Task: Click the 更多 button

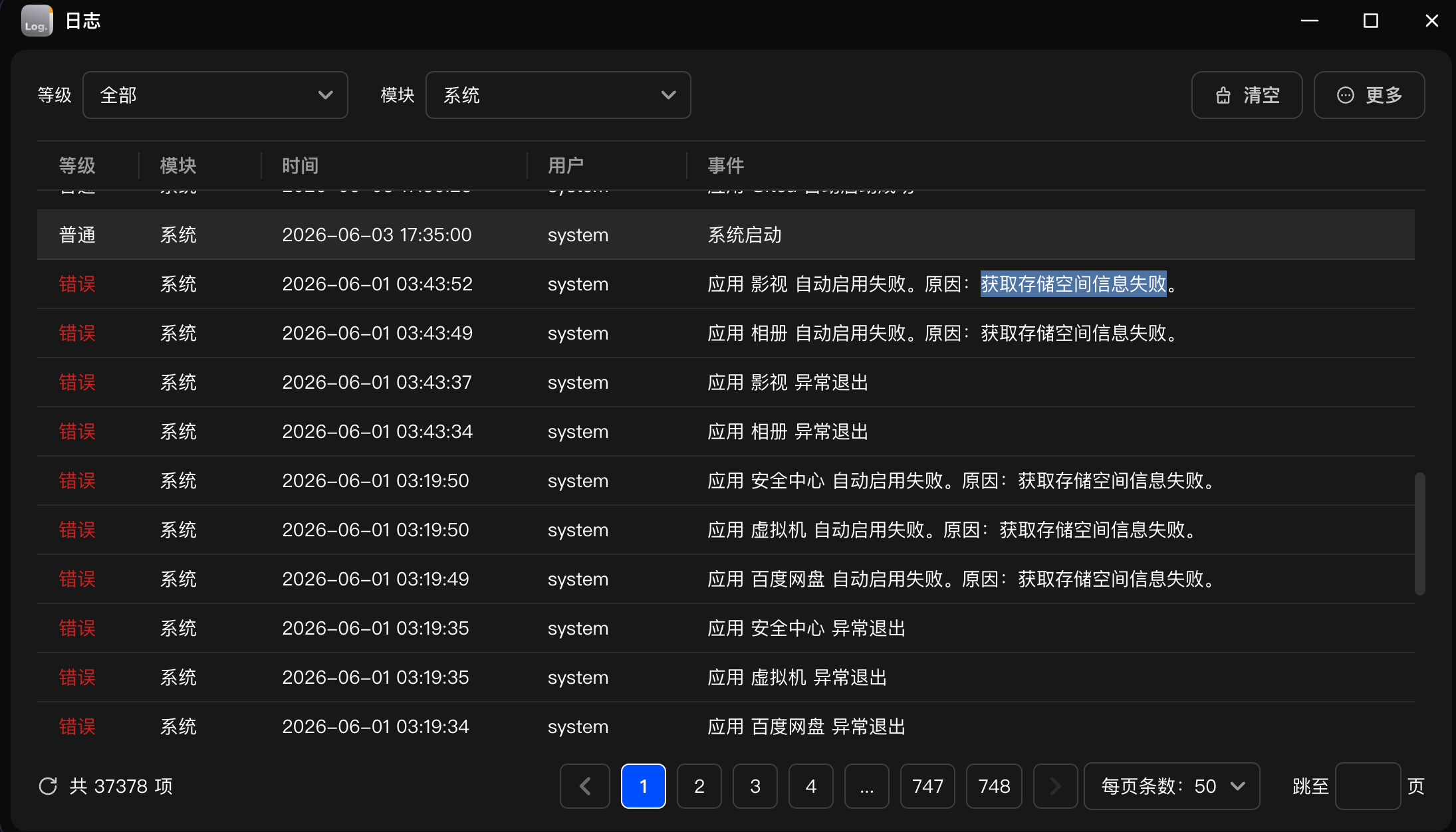Action: tap(1370, 95)
